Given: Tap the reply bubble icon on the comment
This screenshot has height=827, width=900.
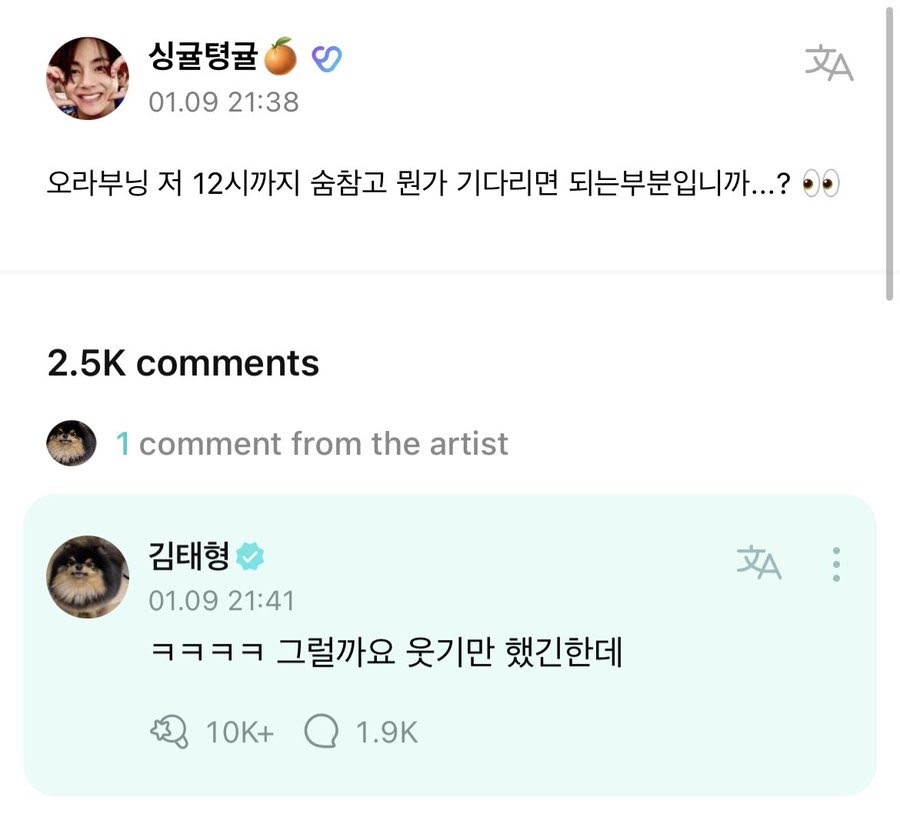Looking at the screenshot, I should [x=321, y=732].
